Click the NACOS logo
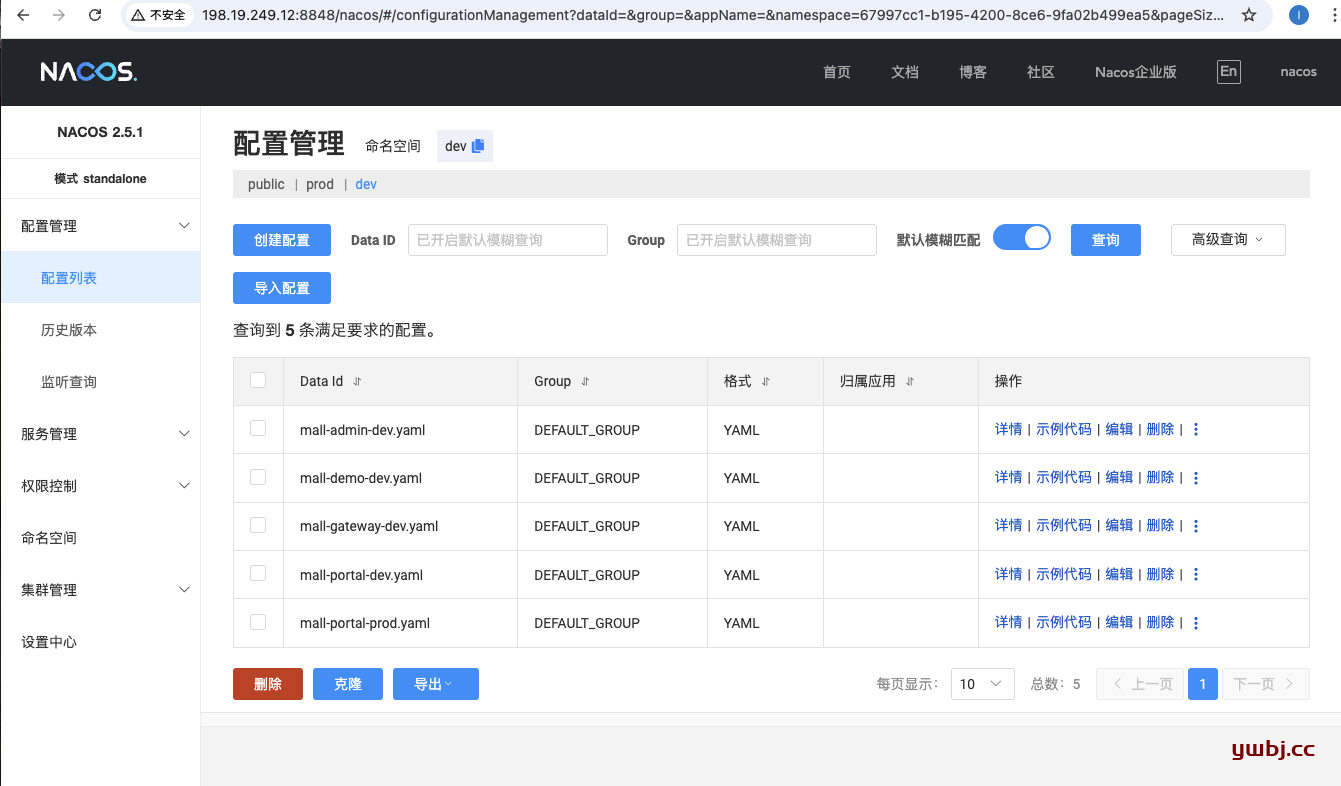The image size is (1341, 786). tap(88, 72)
